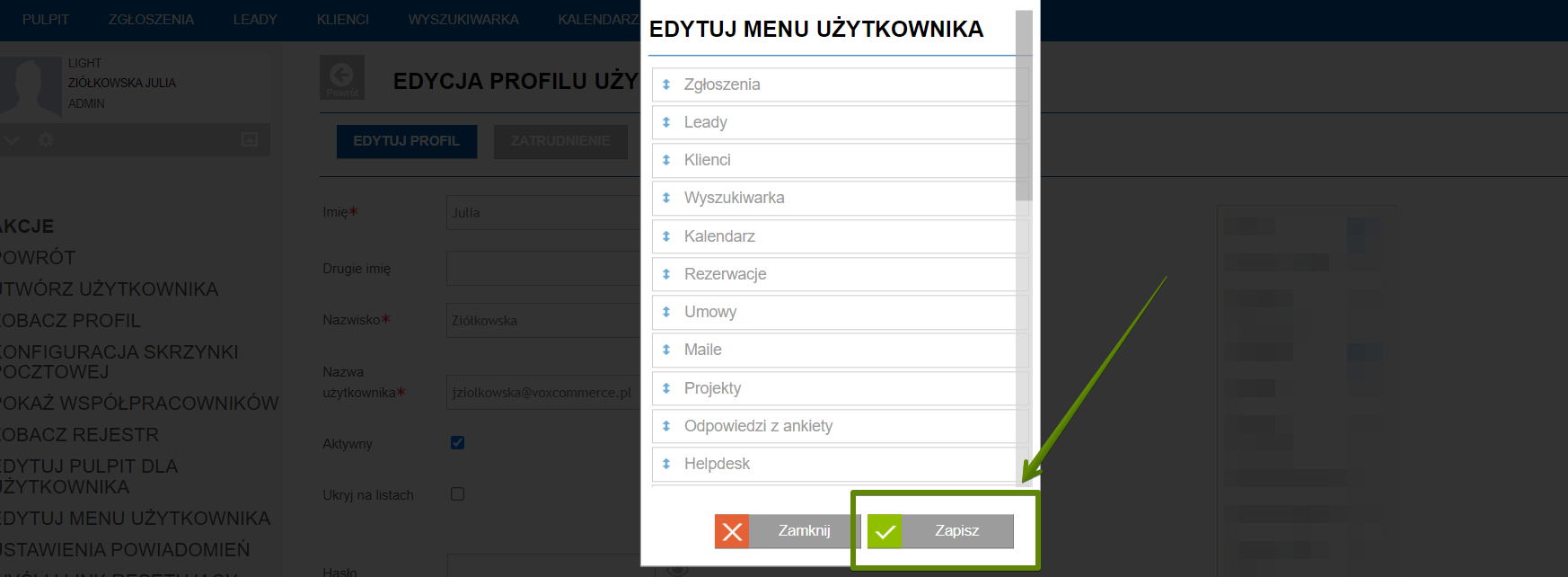
Task: Select the Klienci menu row text
Action: (x=708, y=160)
